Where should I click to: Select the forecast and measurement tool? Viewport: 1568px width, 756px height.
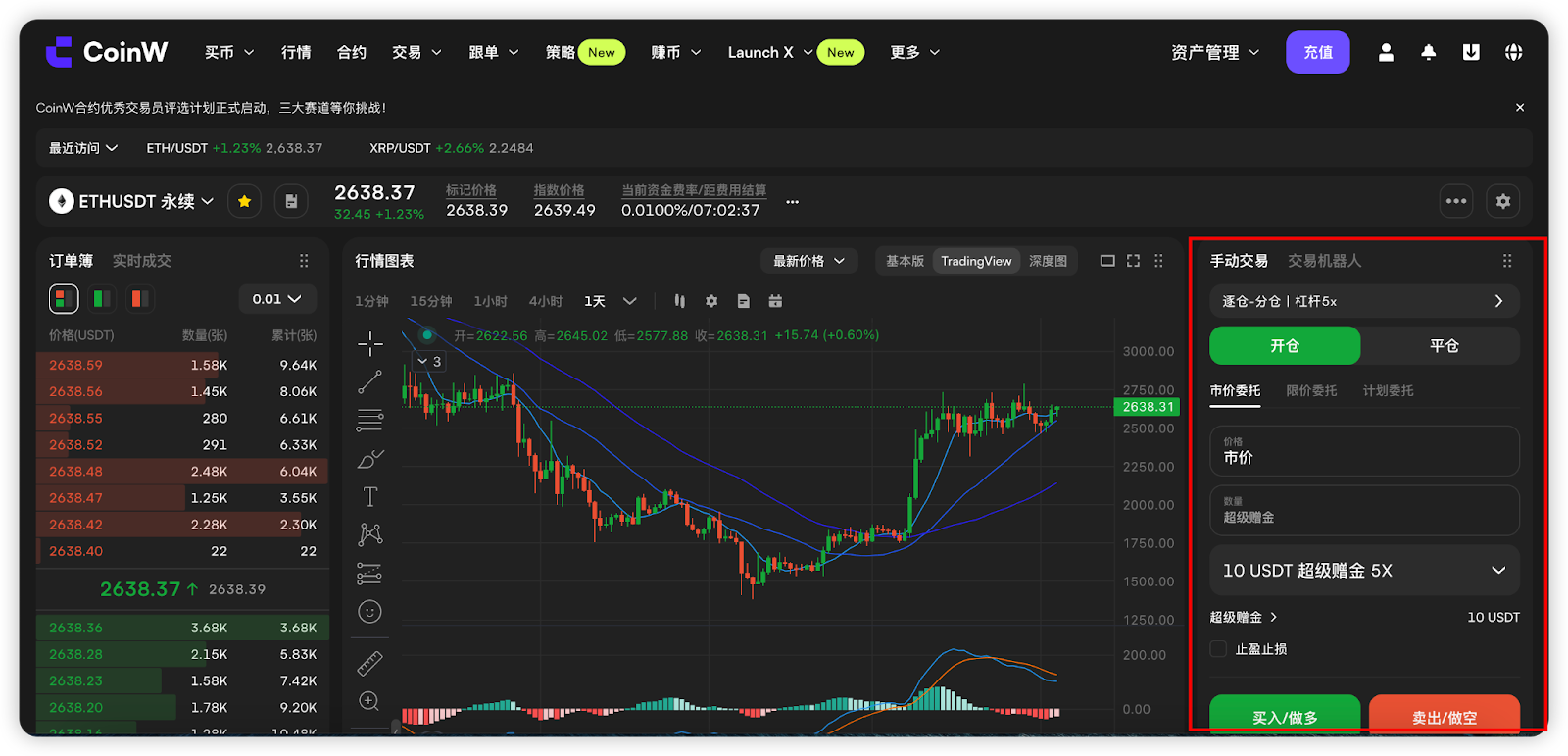click(370, 574)
